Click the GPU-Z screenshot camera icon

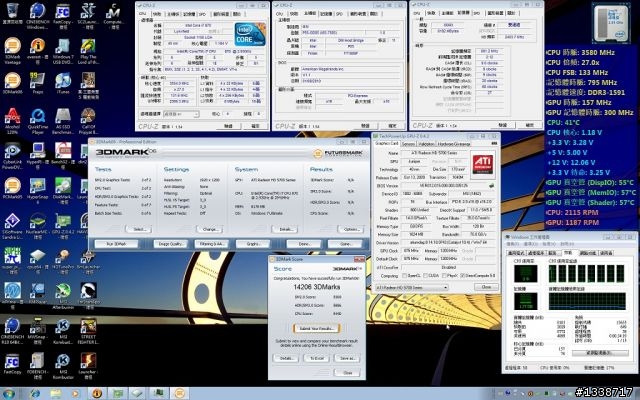(x=494, y=143)
